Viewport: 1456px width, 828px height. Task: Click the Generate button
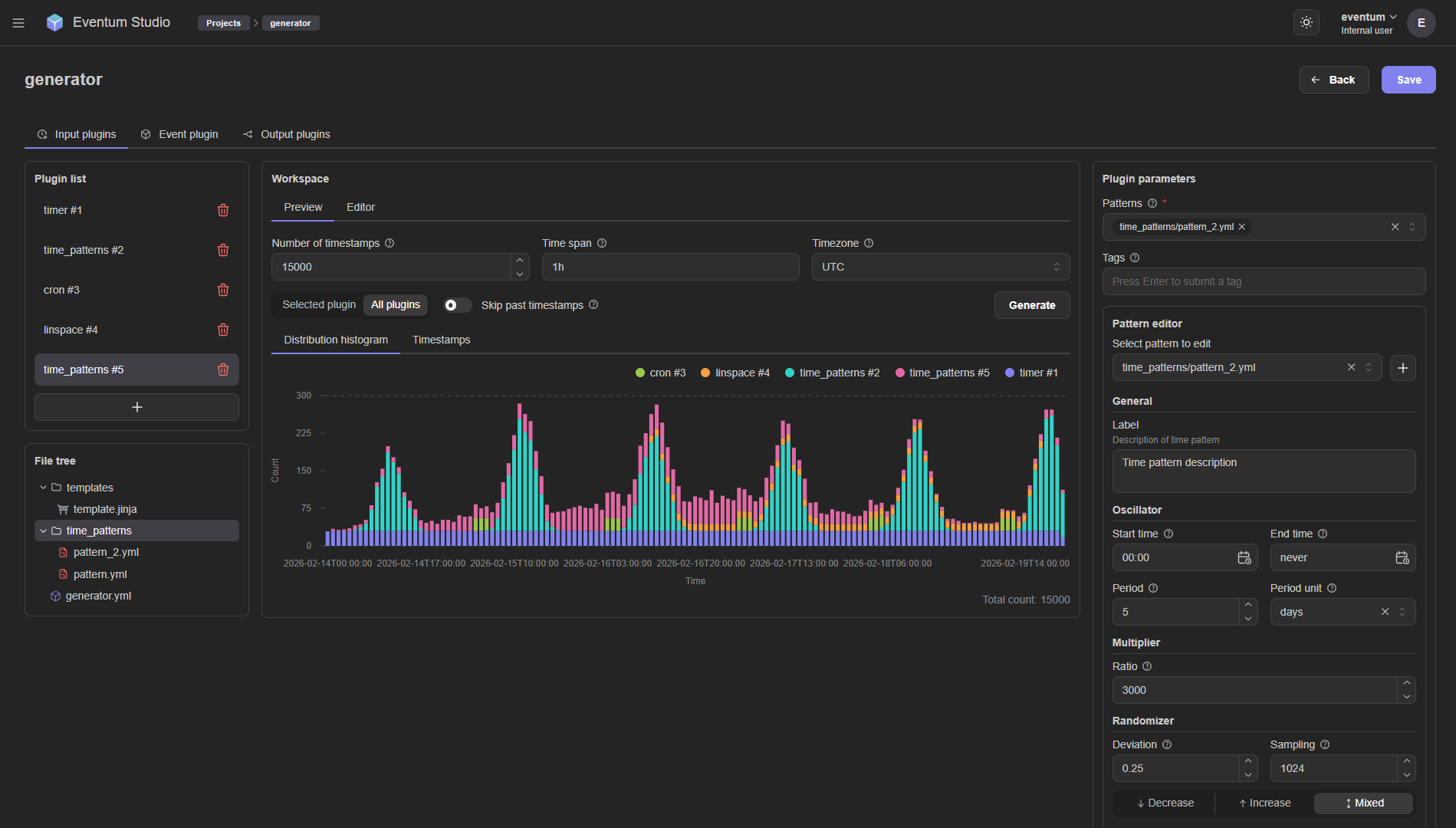pos(1031,305)
